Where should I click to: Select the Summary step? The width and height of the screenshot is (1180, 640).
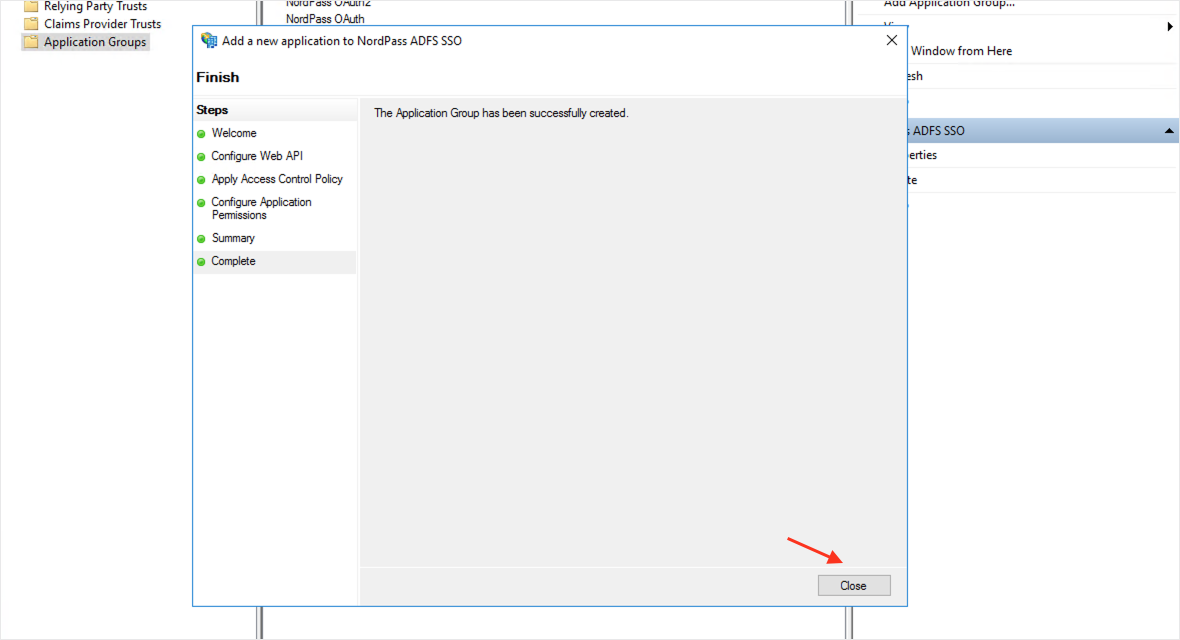click(x=233, y=238)
